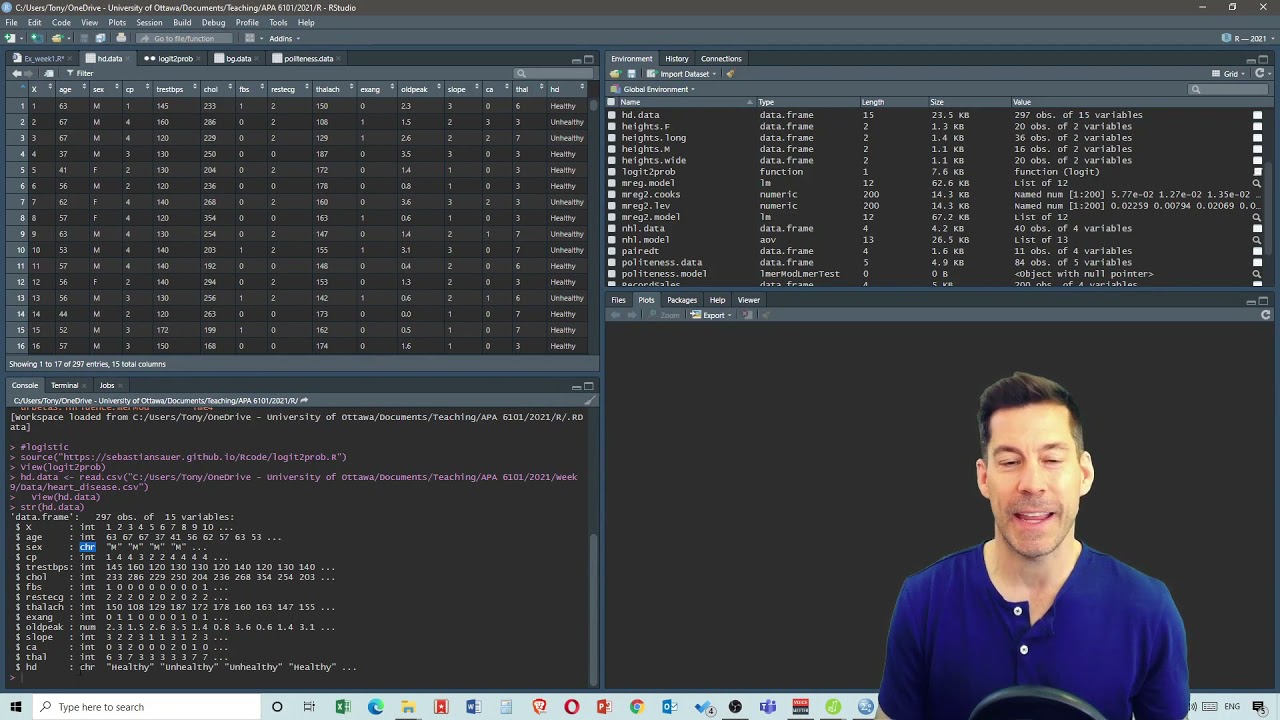Click the Filter button in the data viewer
The height and width of the screenshot is (720, 1280).
click(x=80, y=73)
